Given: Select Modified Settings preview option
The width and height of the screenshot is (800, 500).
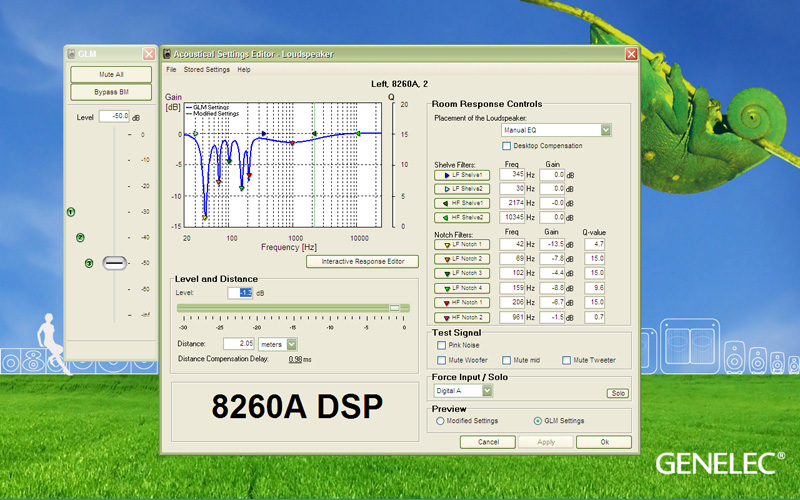Looking at the screenshot, I should pos(439,421).
